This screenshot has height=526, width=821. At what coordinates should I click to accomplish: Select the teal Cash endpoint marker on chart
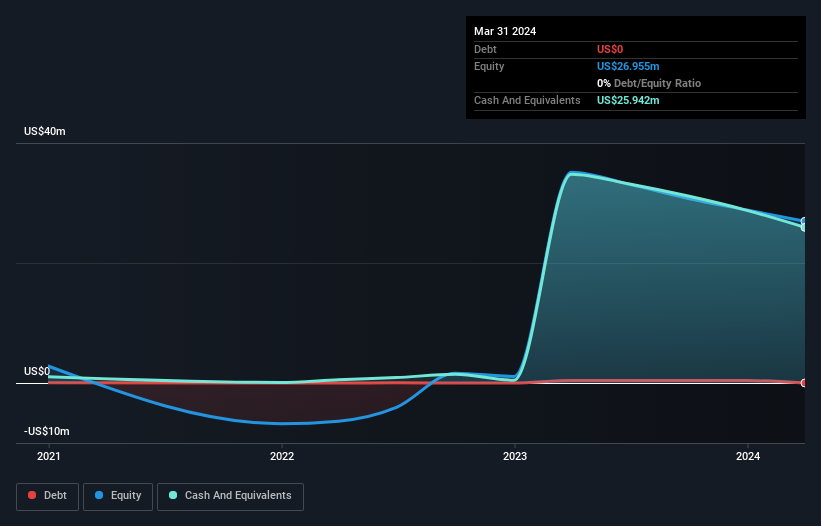coord(804,227)
